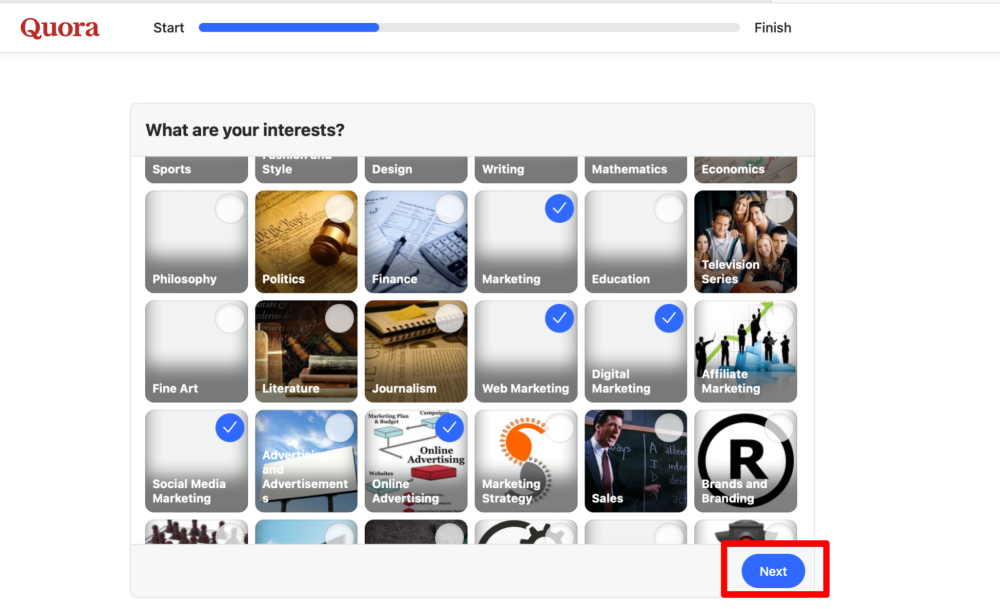This screenshot has height=609, width=1000.
Task: Pick the Brands and Branding tile
Action: click(x=746, y=461)
